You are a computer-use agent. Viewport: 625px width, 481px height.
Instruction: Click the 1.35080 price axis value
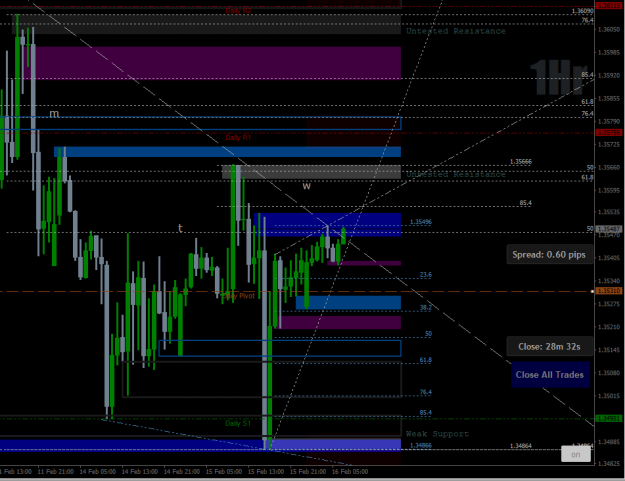point(609,373)
